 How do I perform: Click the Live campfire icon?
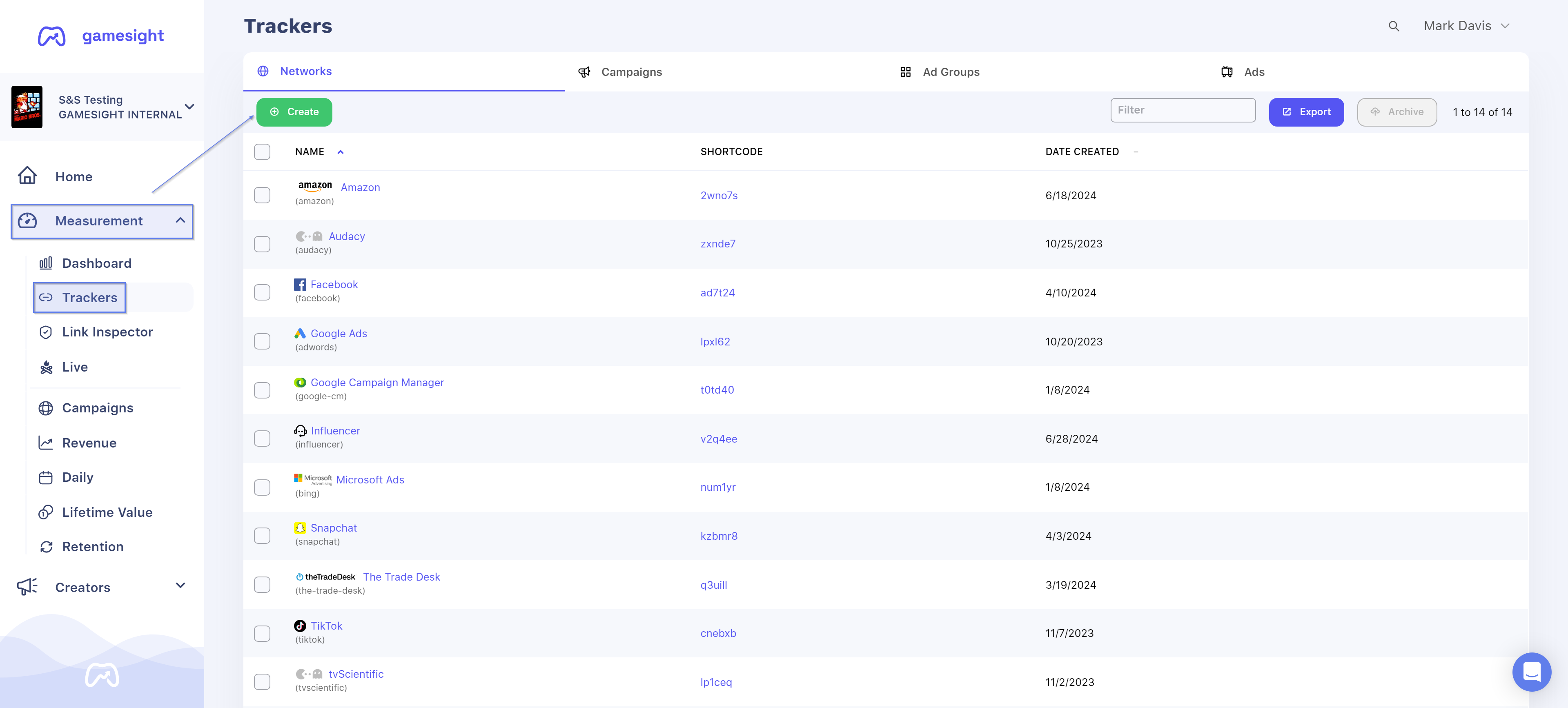(46, 367)
